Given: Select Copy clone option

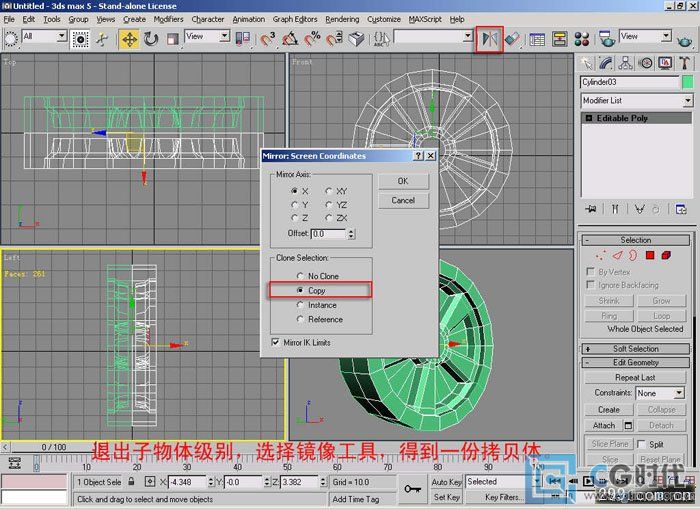Looking at the screenshot, I should tap(300, 290).
